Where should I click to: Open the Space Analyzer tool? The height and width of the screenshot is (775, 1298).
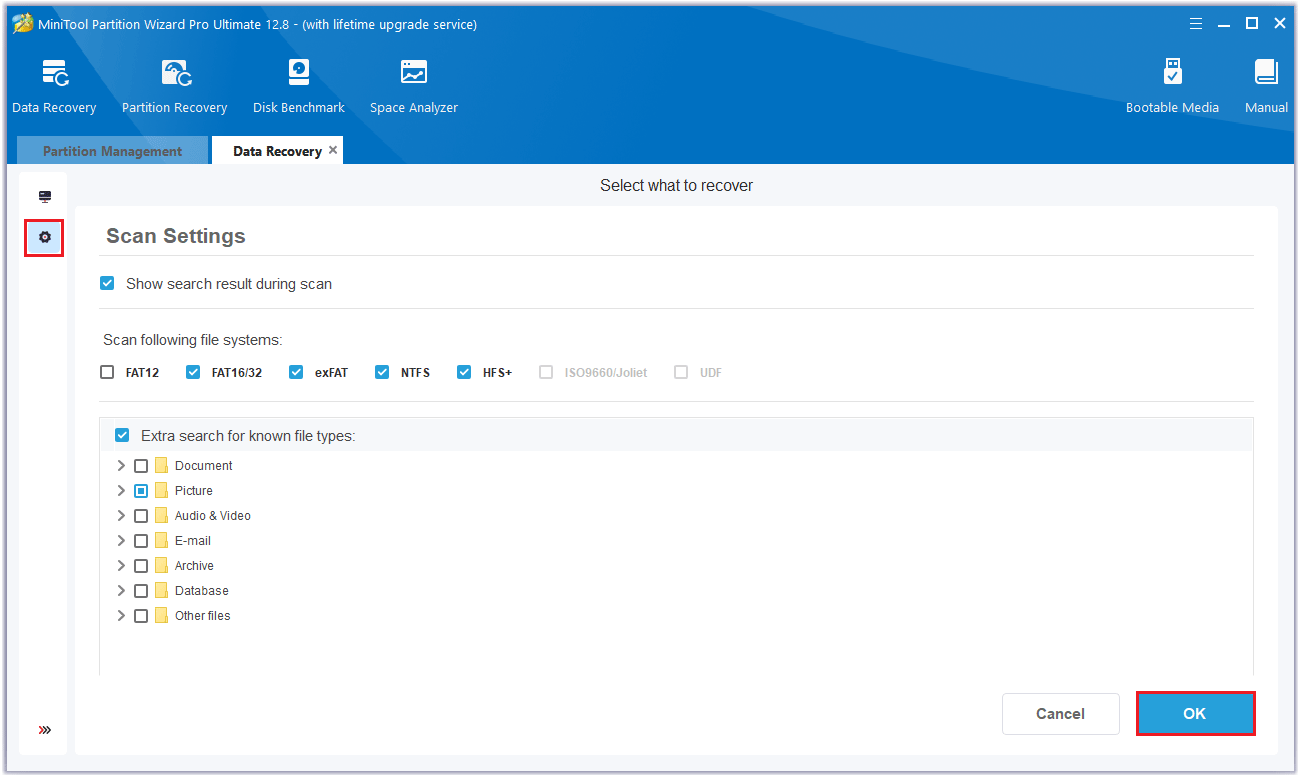point(413,87)
